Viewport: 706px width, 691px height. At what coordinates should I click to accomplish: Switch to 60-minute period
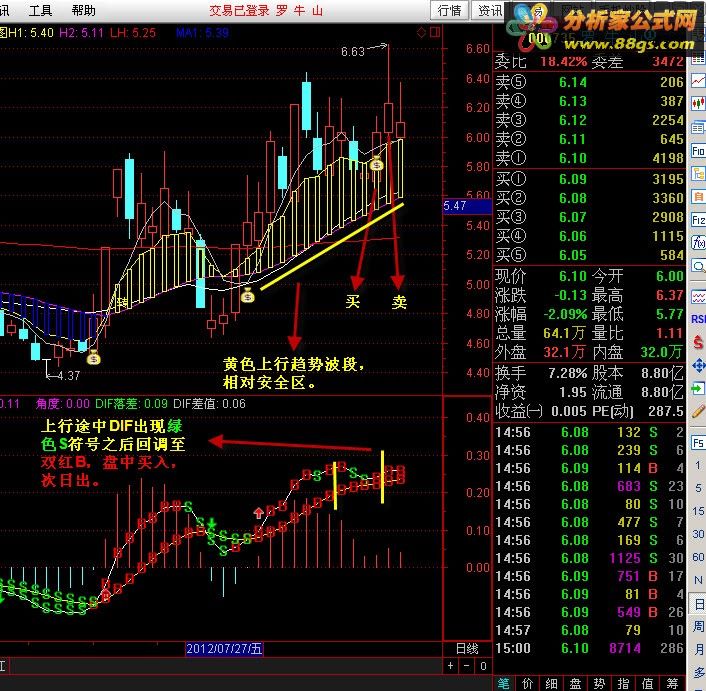click(x=698, y=557)
